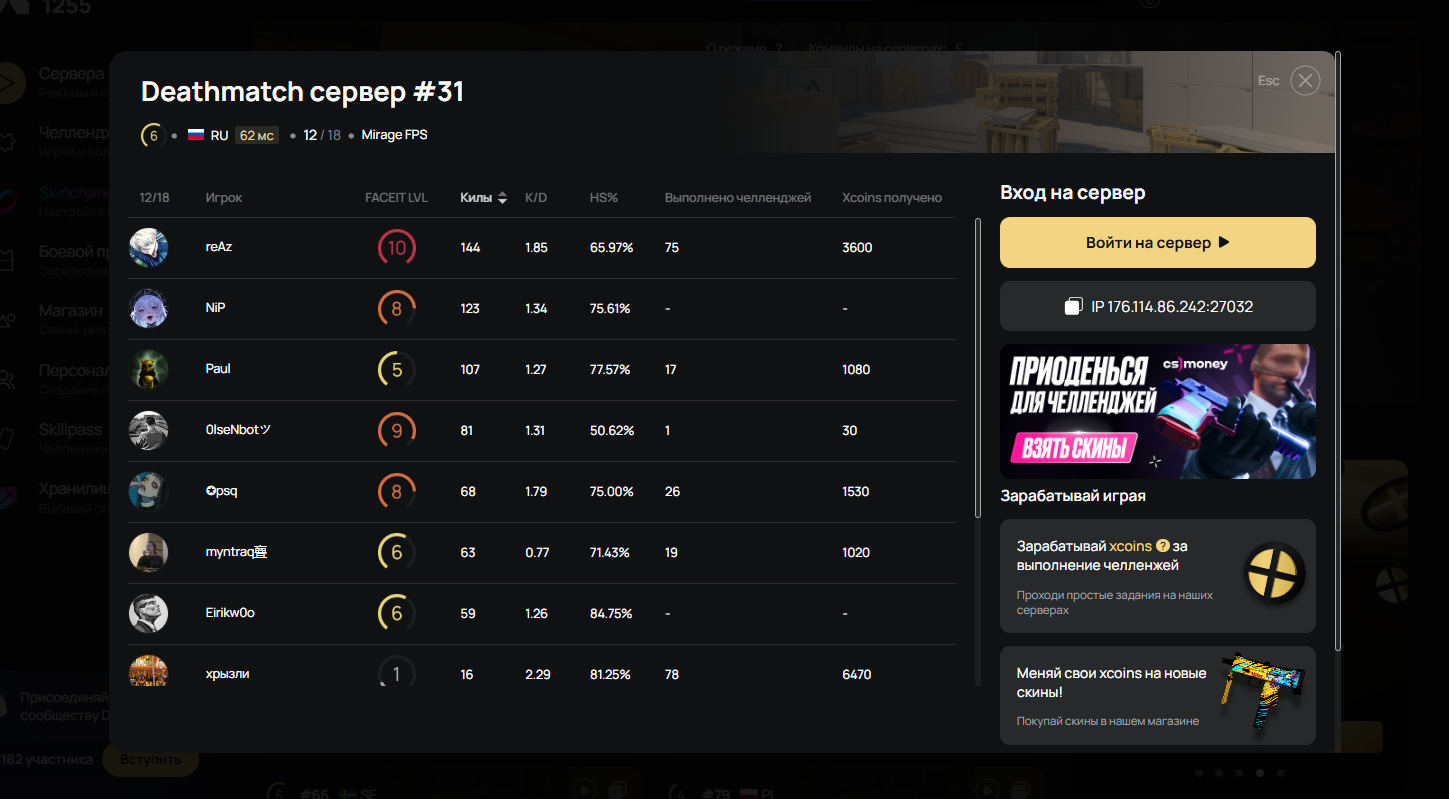The height and width of the screenshot is (799, 1449).
Task: Open Магазин in the sidebar behind the dialog
Action: coord(71,311)
